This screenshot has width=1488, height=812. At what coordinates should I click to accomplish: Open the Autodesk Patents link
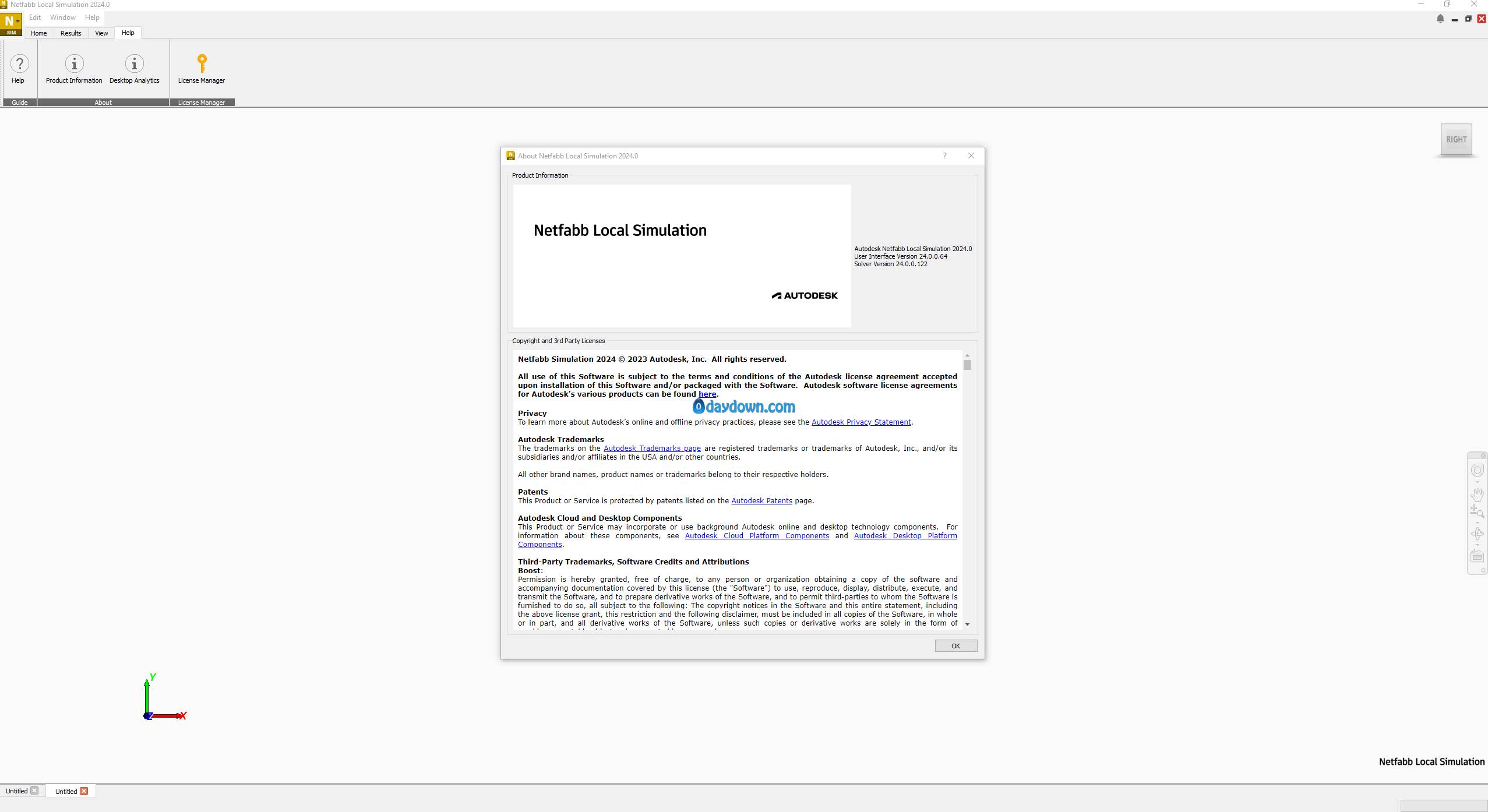(761, 501)
